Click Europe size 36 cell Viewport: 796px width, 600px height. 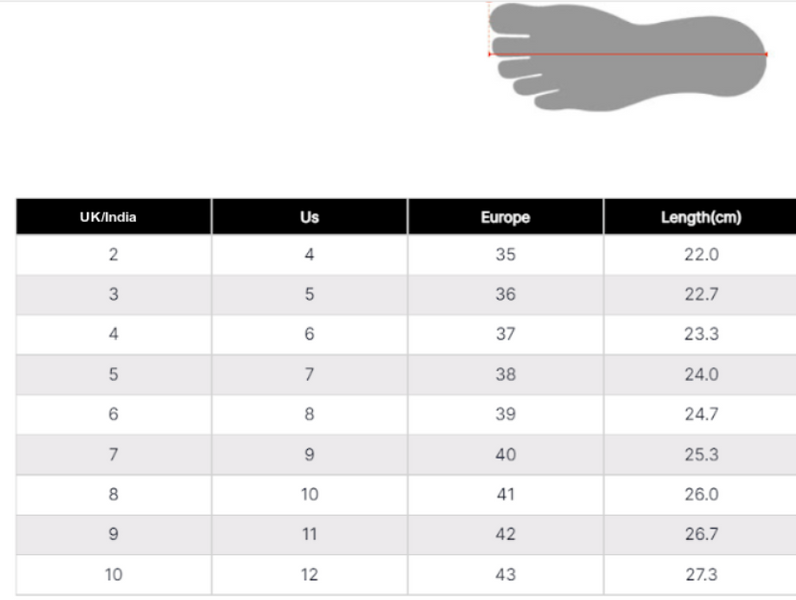pyautogui.click(x=505, y=295)
